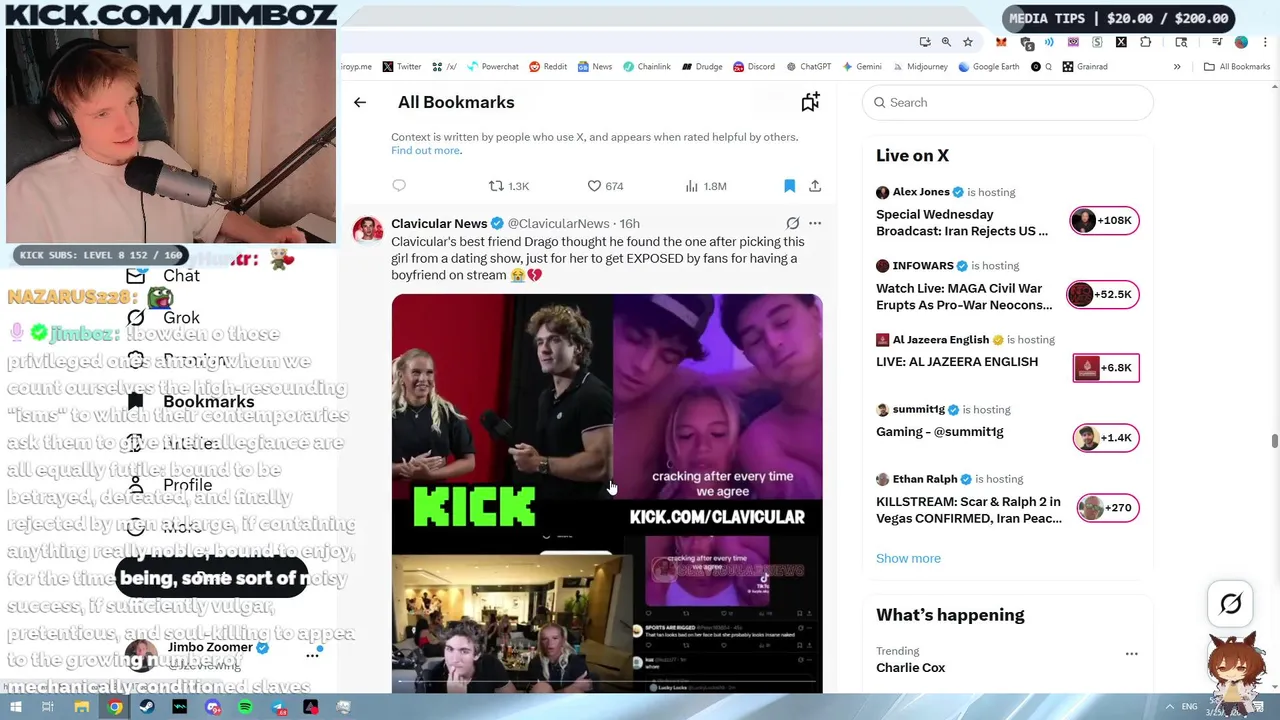The width and height of the screenshot is (1280, 720).
Task: Share the post with 1.8M views
Action: coord(815,186)
